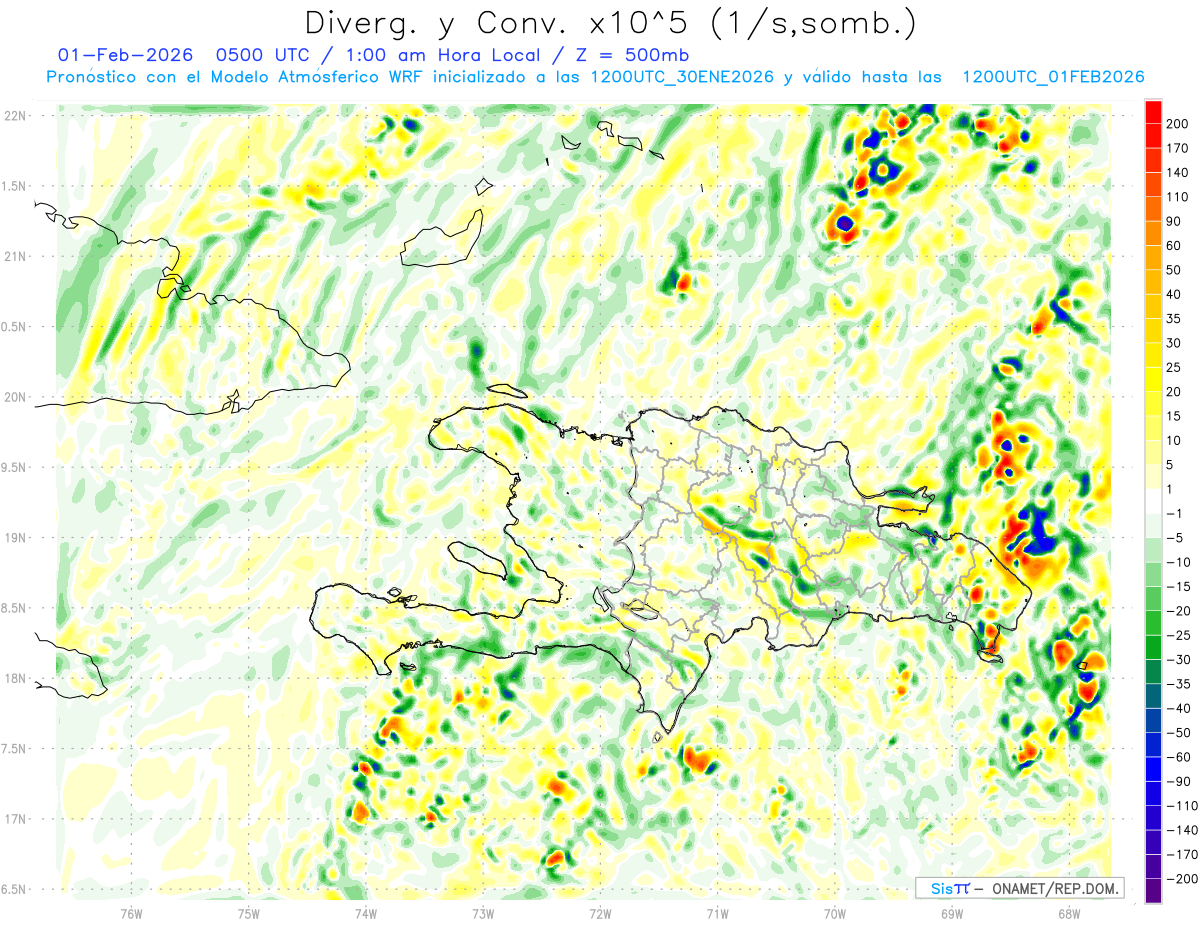Click the "74W" longitude label
The image size is (1200, 927).
pyautogui.click(x=366, y=914)
